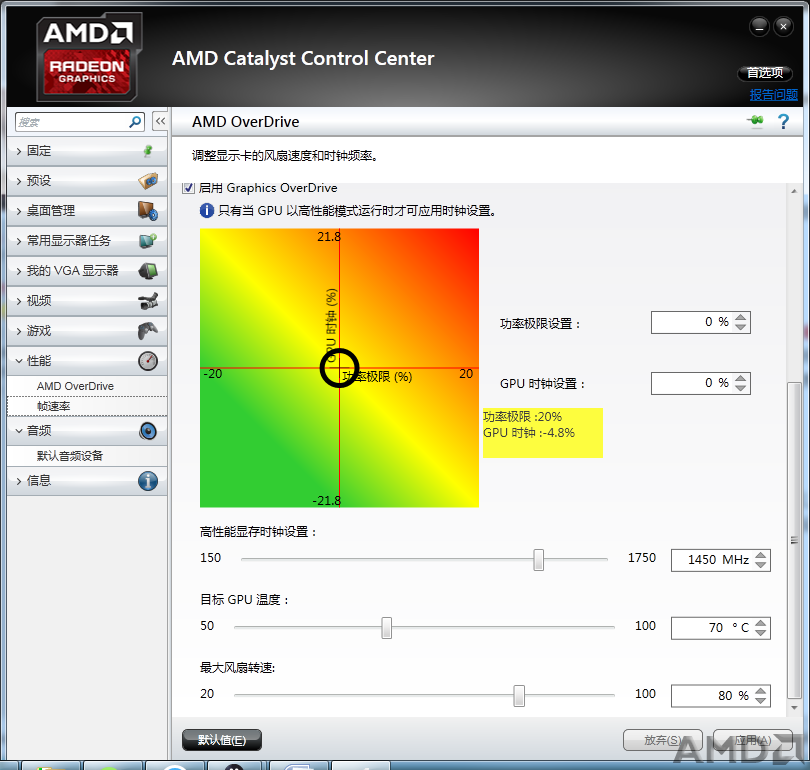
Task: Click the 游戏 gamepad icon
Action: tap(148, 331)
